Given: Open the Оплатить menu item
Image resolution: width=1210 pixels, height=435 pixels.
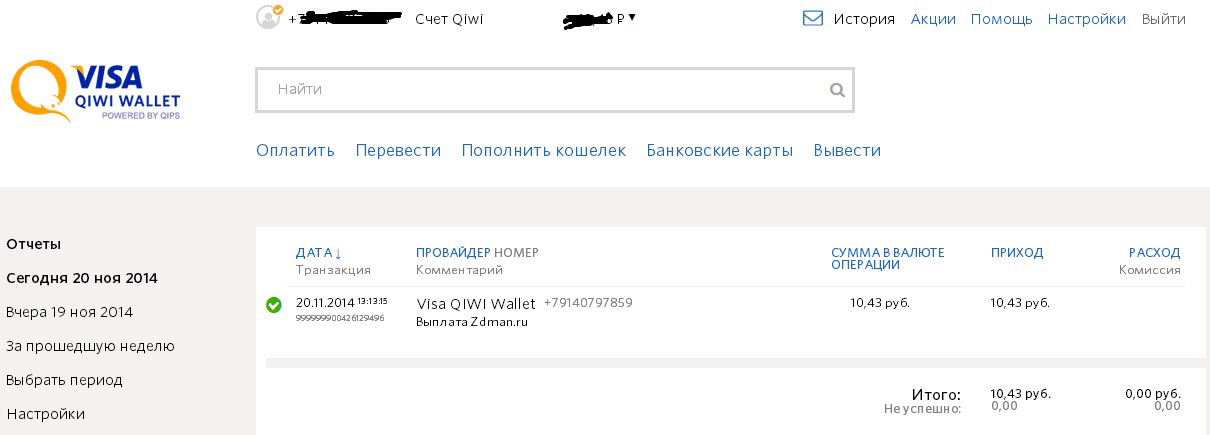Looking at the screenshot, I should coord(295,151).
